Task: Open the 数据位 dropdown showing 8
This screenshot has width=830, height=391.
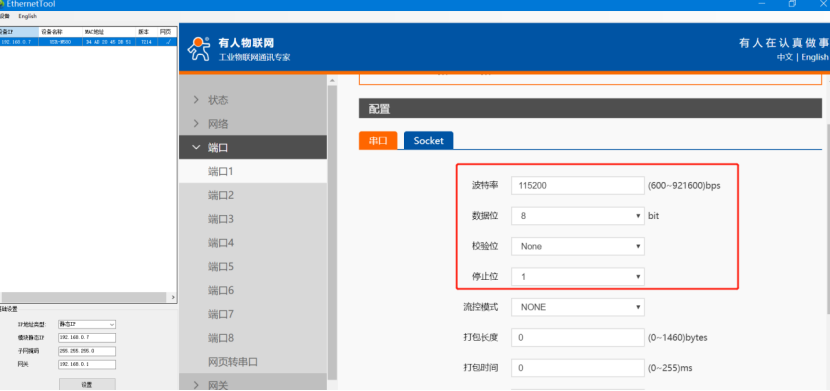Action: point(578,216)
